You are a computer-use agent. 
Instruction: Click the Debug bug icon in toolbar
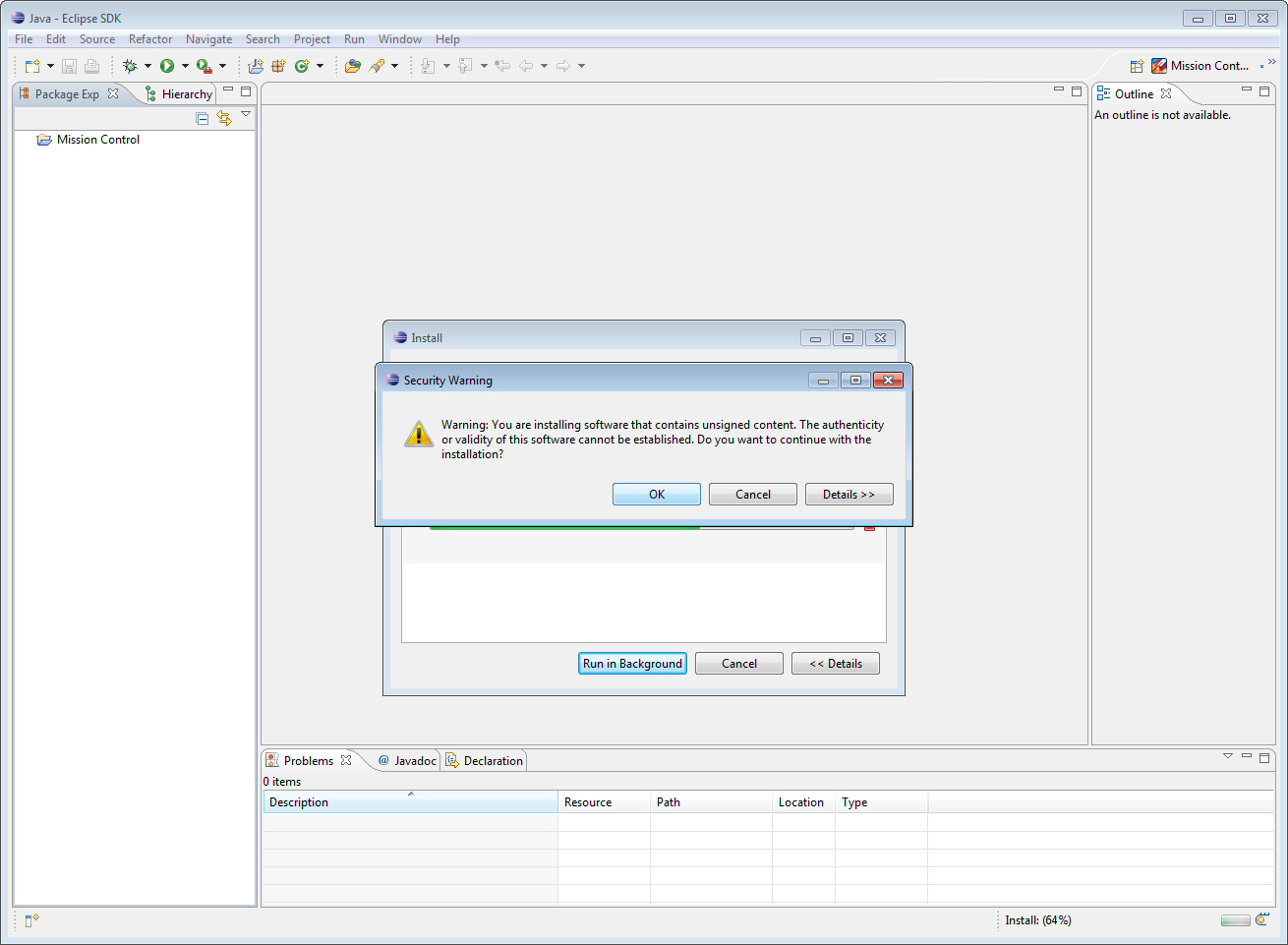(130, 66)
